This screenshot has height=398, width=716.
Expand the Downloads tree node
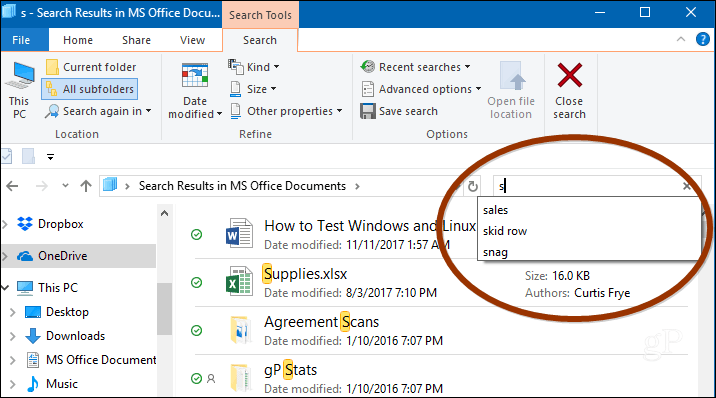[x=13, y=336]
